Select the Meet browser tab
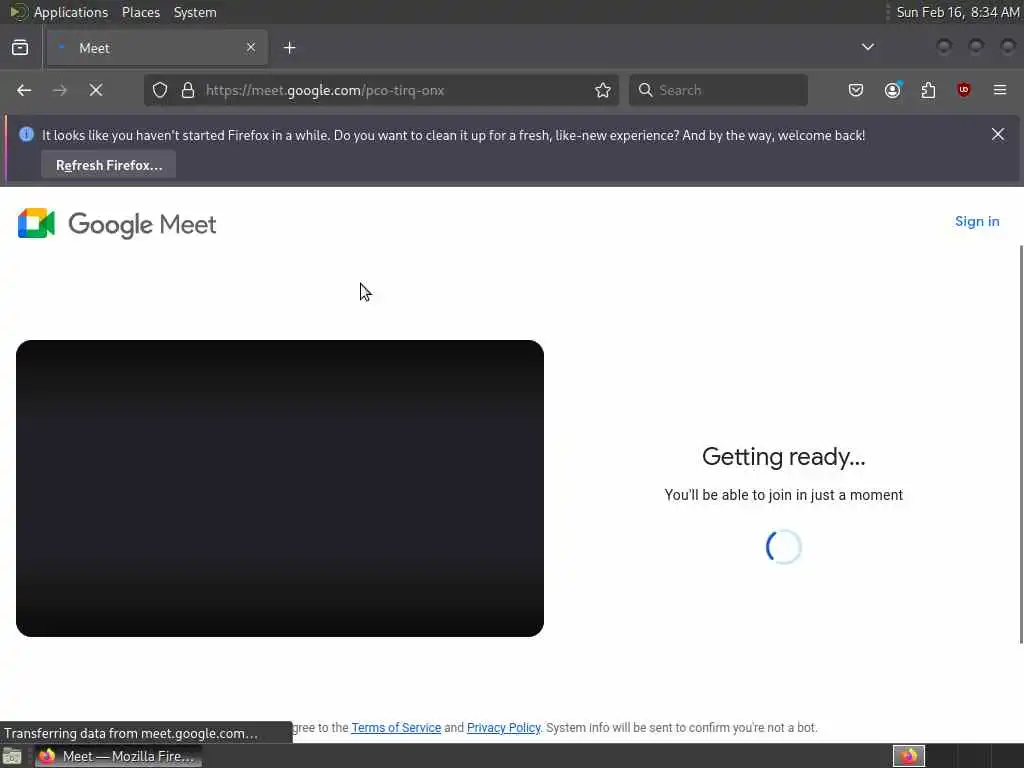This screenshot has height=768, width=1024. (157, 48)
